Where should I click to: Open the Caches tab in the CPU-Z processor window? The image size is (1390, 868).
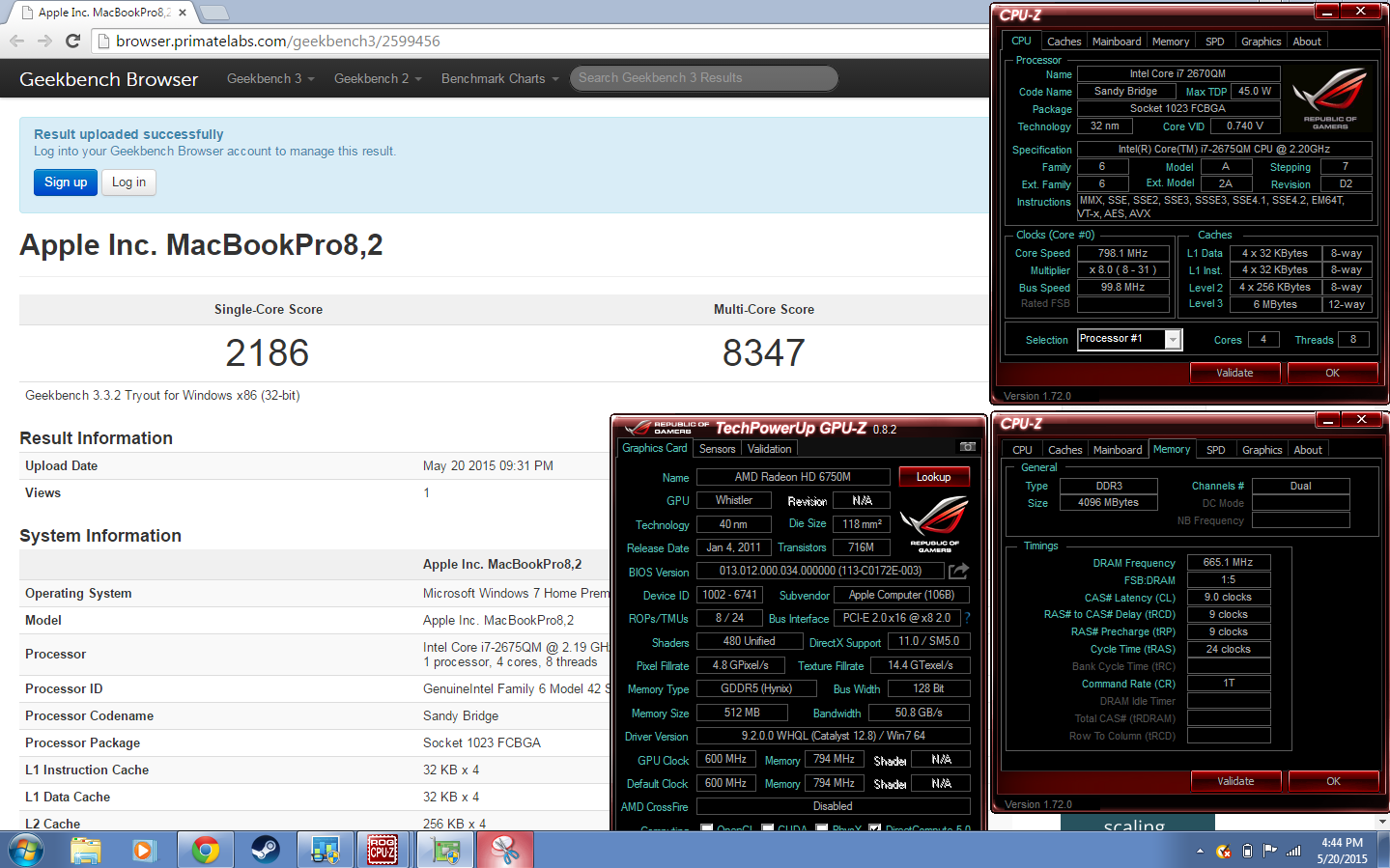[x=1064, y=42]
